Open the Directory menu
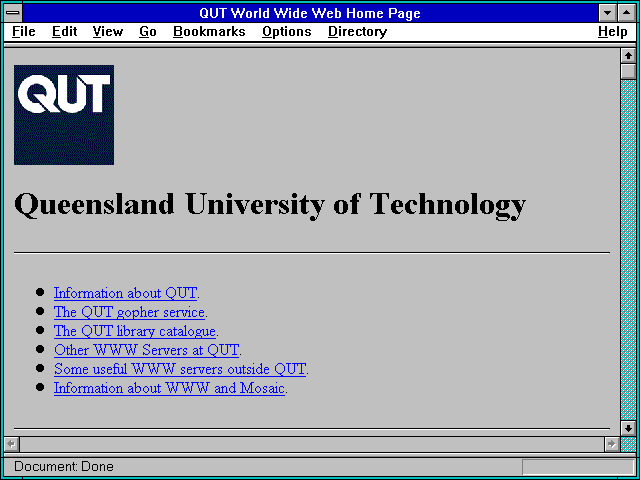Screen dimensions: 640x480 click(x=358, y=32)
